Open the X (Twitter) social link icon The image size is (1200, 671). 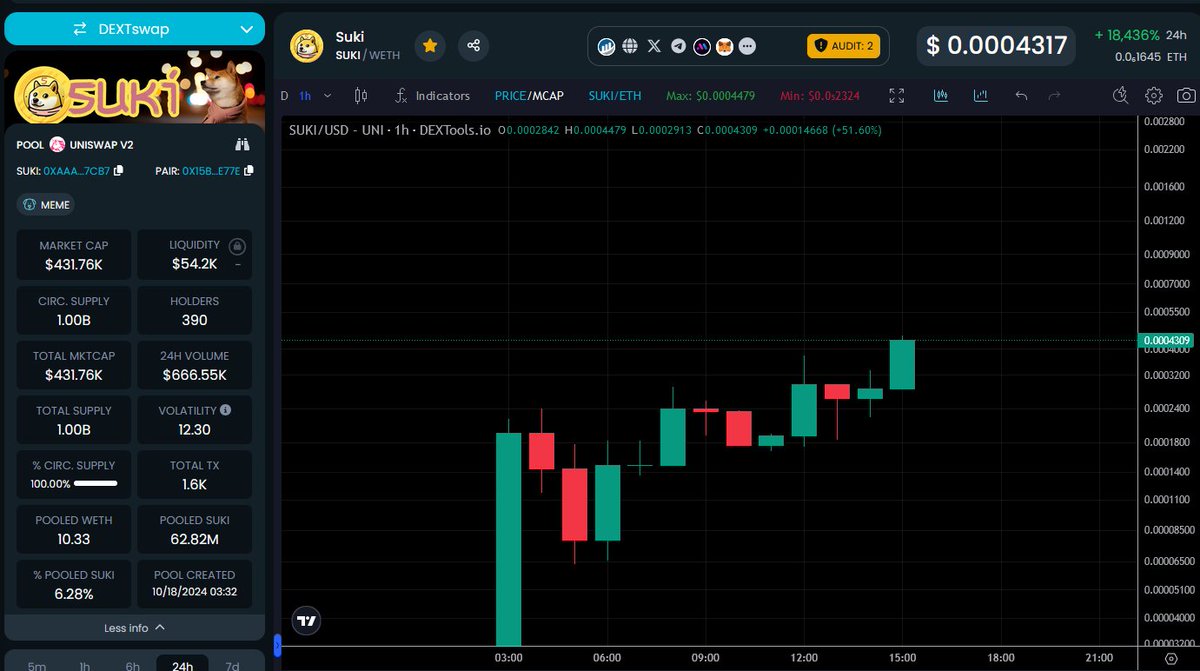click(x=654, y=46)
